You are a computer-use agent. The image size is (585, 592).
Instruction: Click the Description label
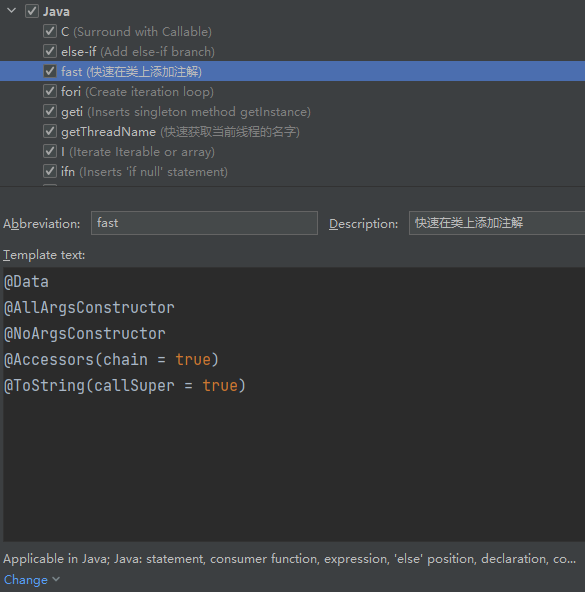(x=363, y=224)
